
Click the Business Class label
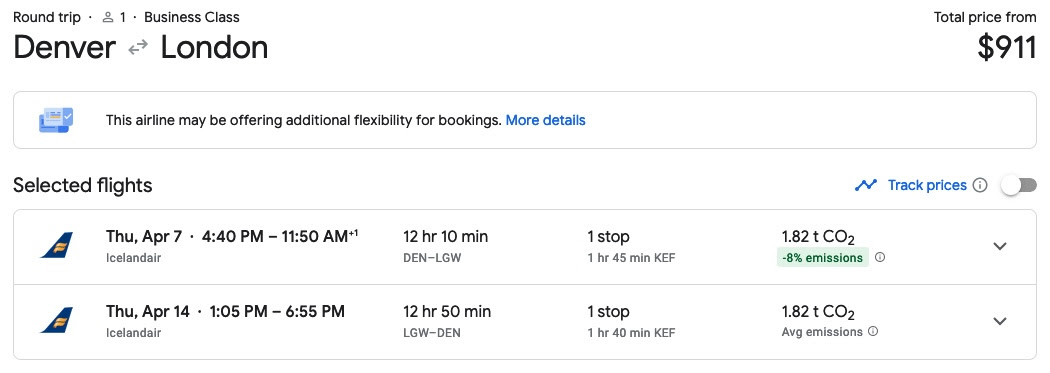click(192, 17)
